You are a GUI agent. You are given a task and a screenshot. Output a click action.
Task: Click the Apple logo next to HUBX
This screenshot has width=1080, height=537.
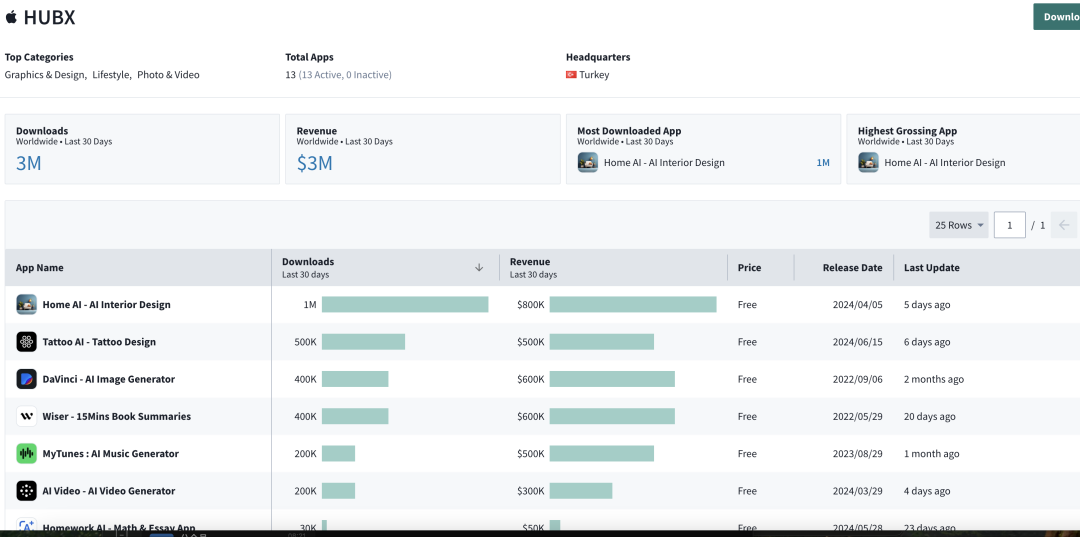pos(11,17)
